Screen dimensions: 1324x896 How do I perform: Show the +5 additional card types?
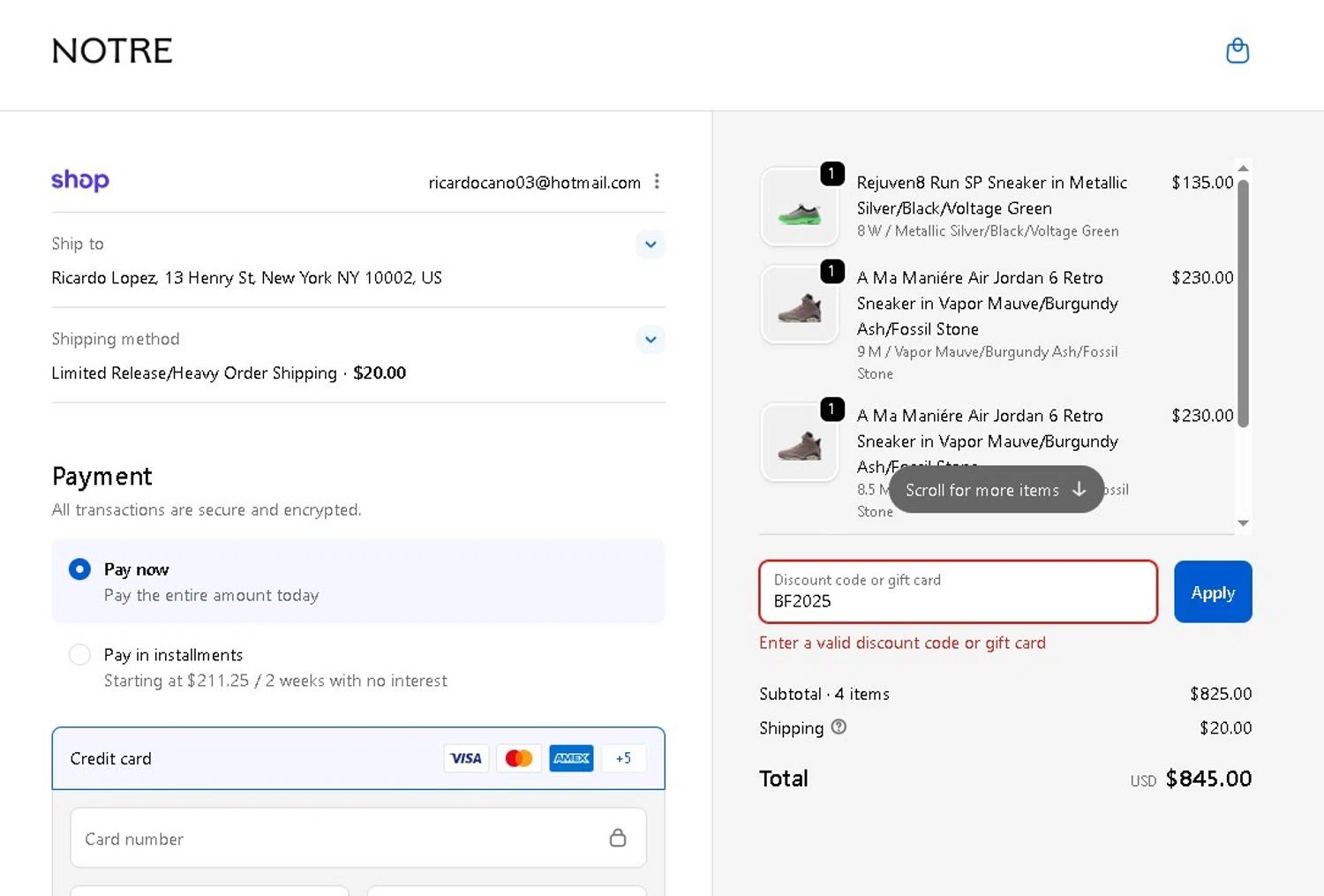click(x=623, y=758)
